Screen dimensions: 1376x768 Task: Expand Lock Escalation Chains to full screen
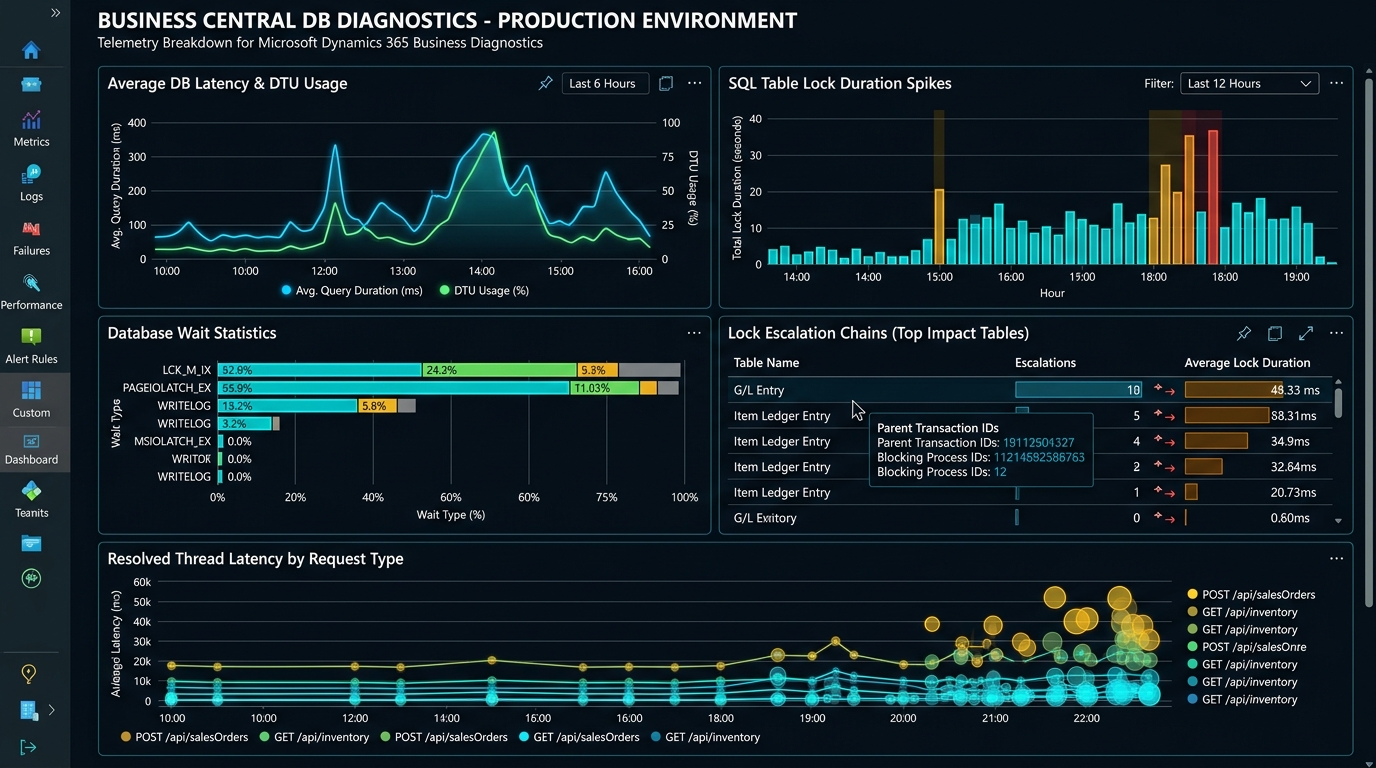[1306, 333]
